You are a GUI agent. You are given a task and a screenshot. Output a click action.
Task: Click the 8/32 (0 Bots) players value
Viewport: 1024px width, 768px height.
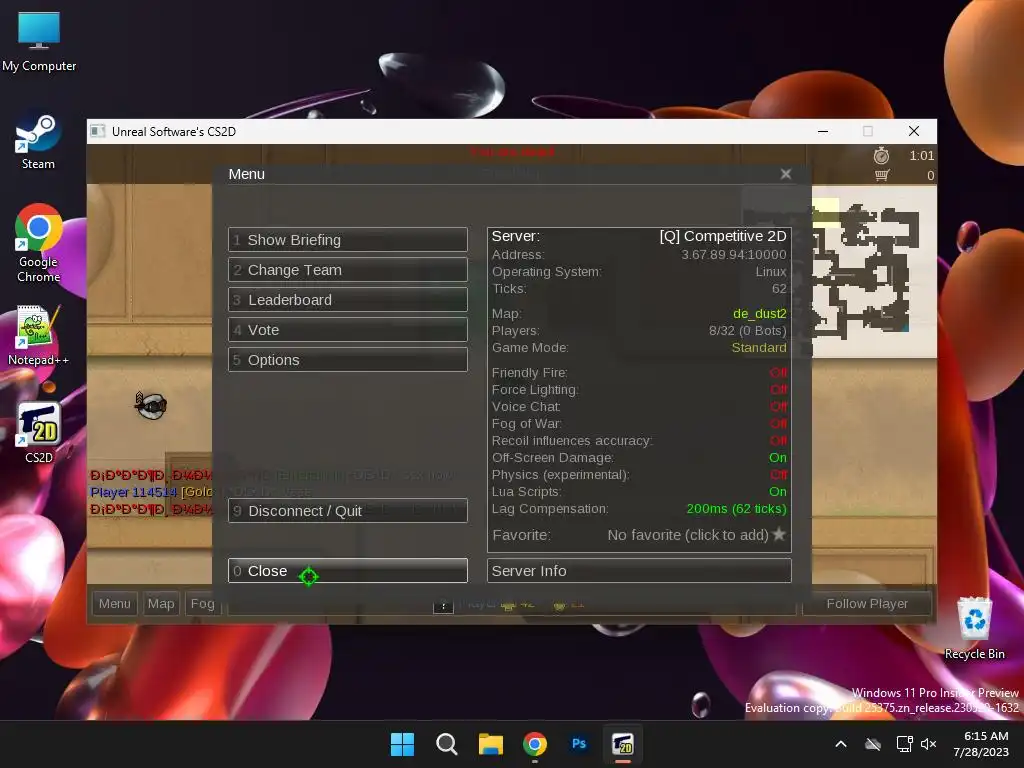click(748, 330)
